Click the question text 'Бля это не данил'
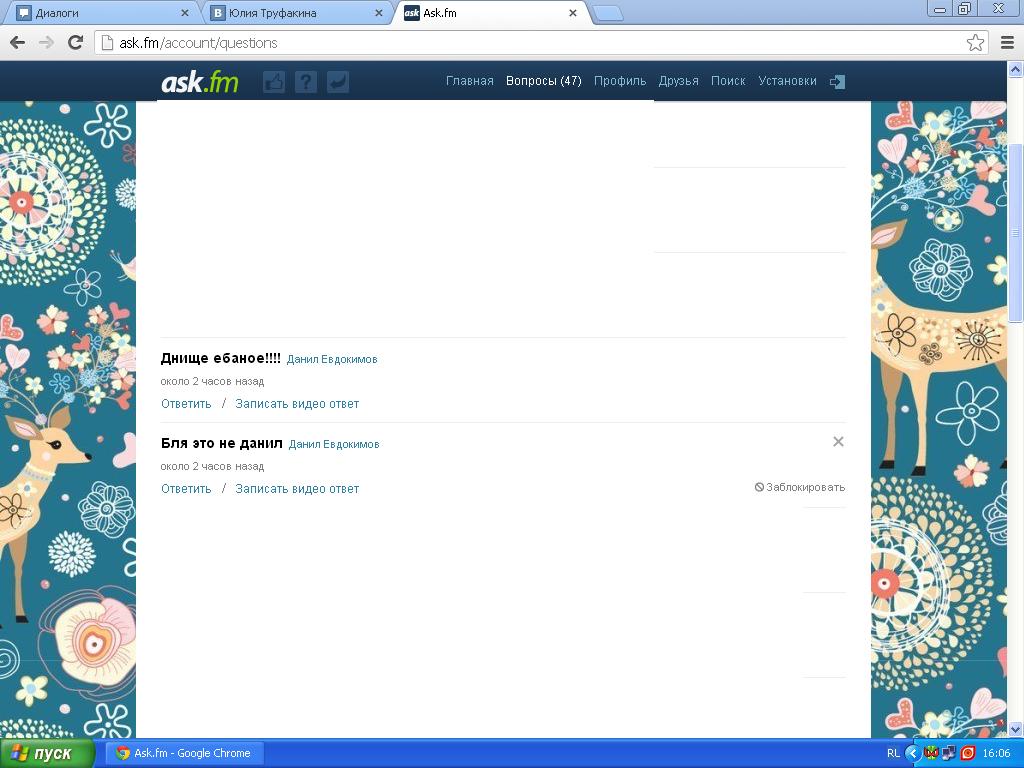 pyautogui.click(x=221, y=443)
